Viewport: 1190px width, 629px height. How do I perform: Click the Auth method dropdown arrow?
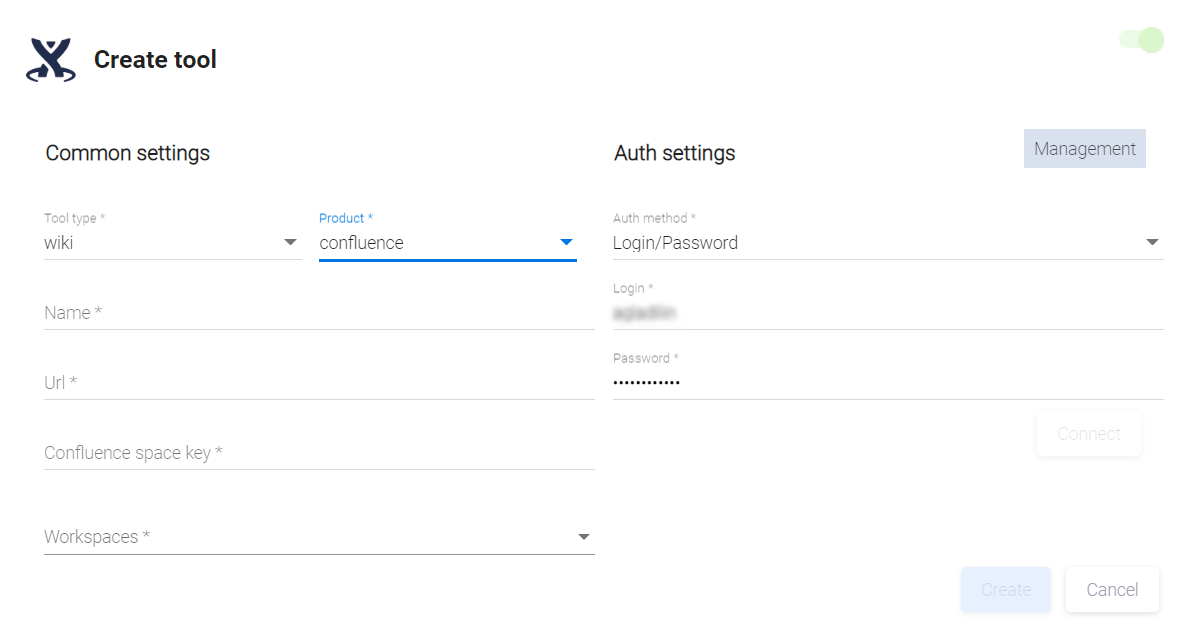tap(1152, 243)
